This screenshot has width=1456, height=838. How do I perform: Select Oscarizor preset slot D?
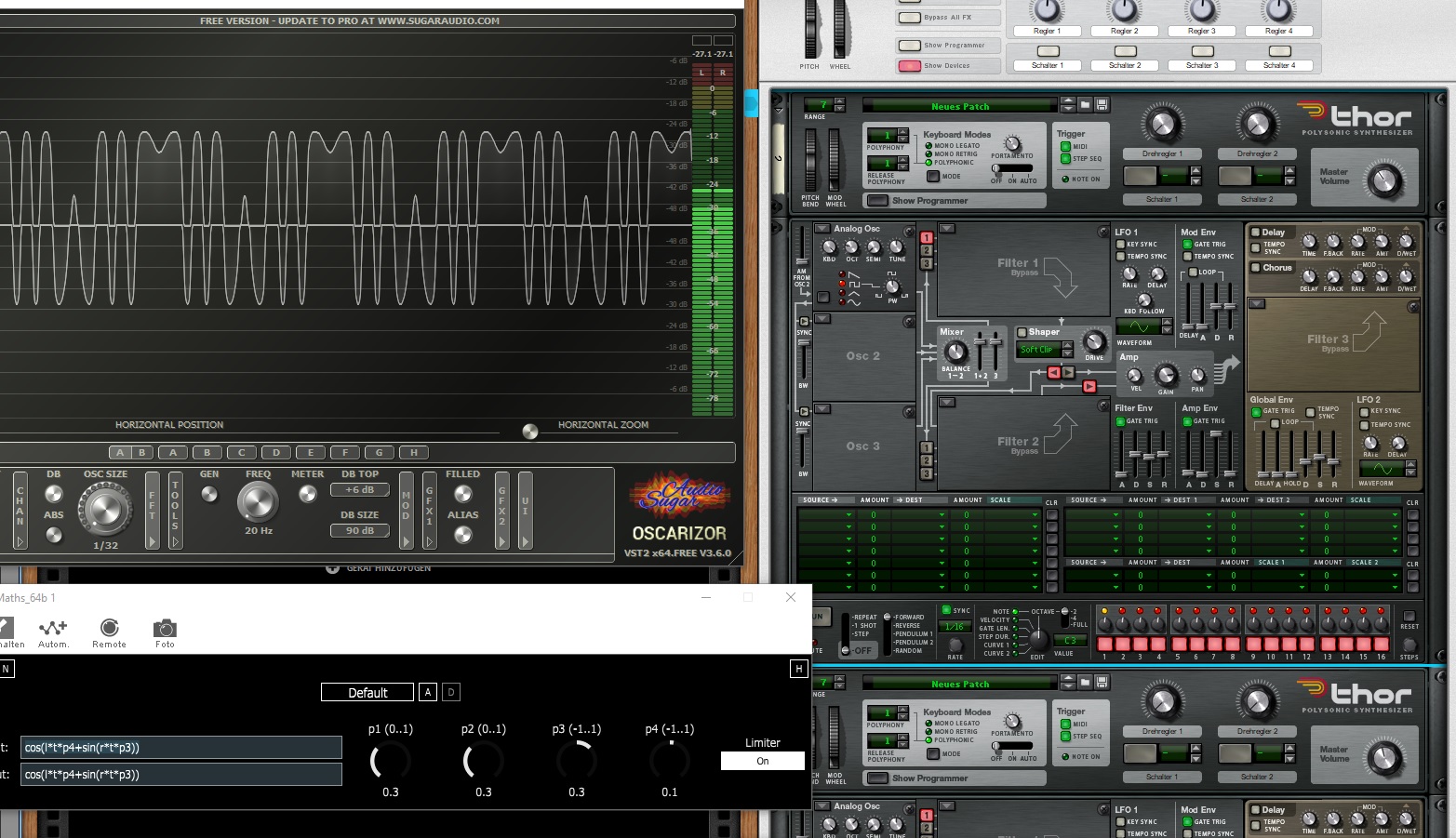(275, 453)
